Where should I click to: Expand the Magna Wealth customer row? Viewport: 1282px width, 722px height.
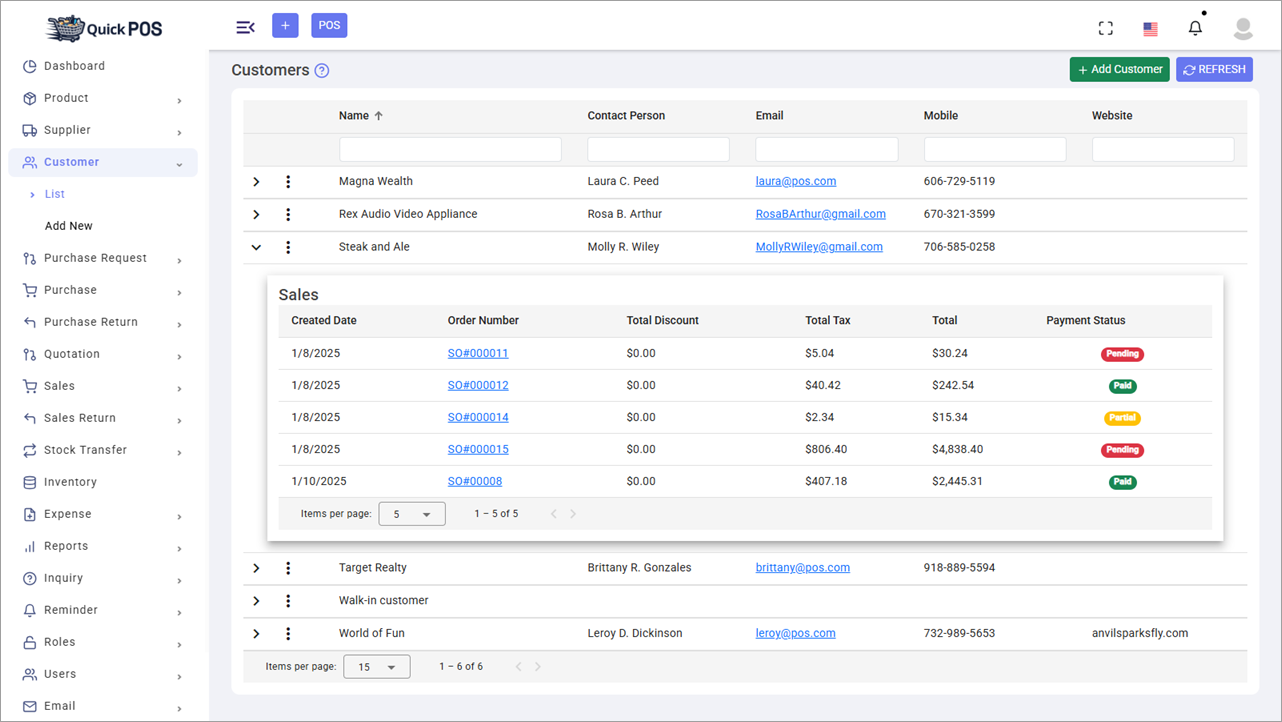coord(256,181)
